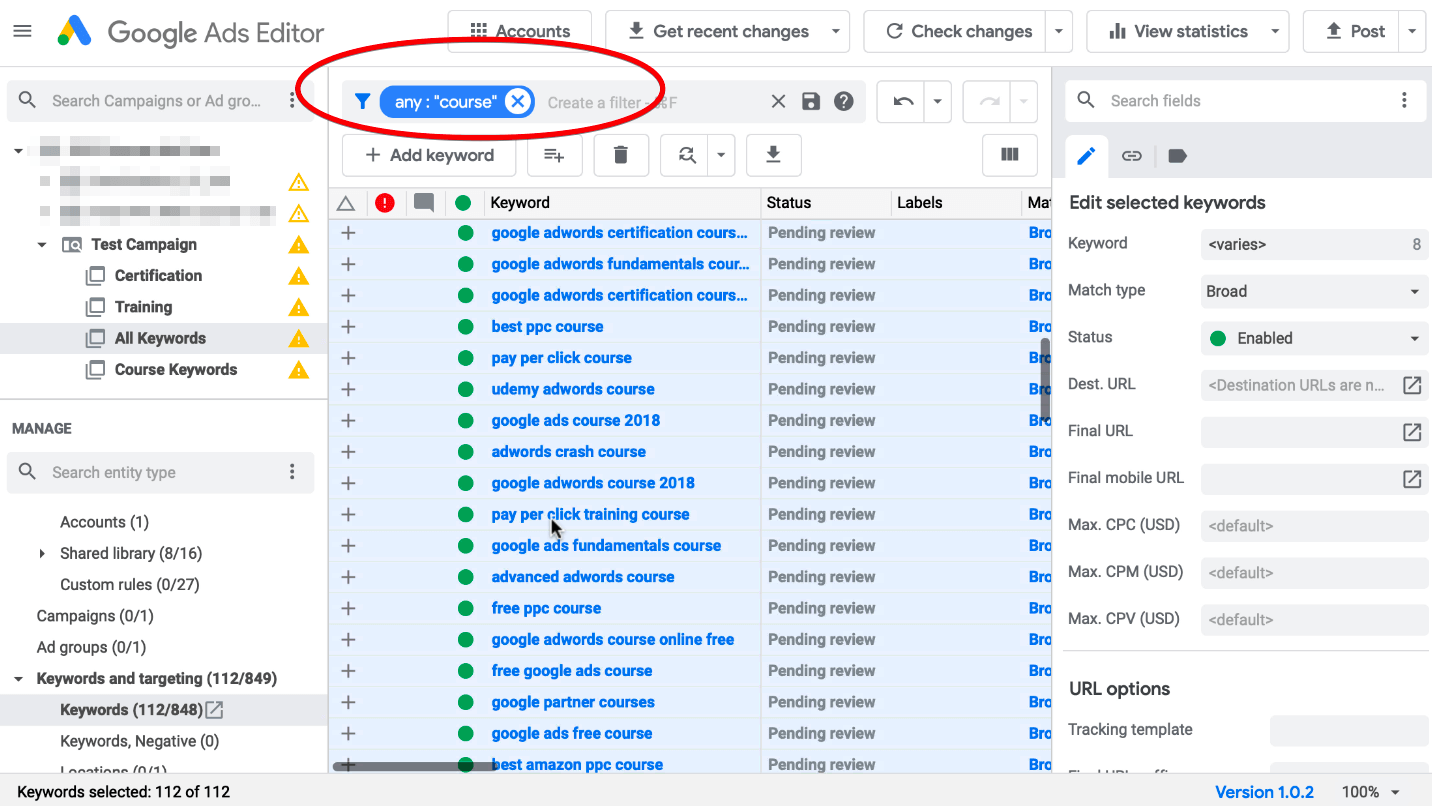The width and height of the screenshot is (1432, 806).
Task: Open search fields options three dots
Action: (x=1404, y=100)
